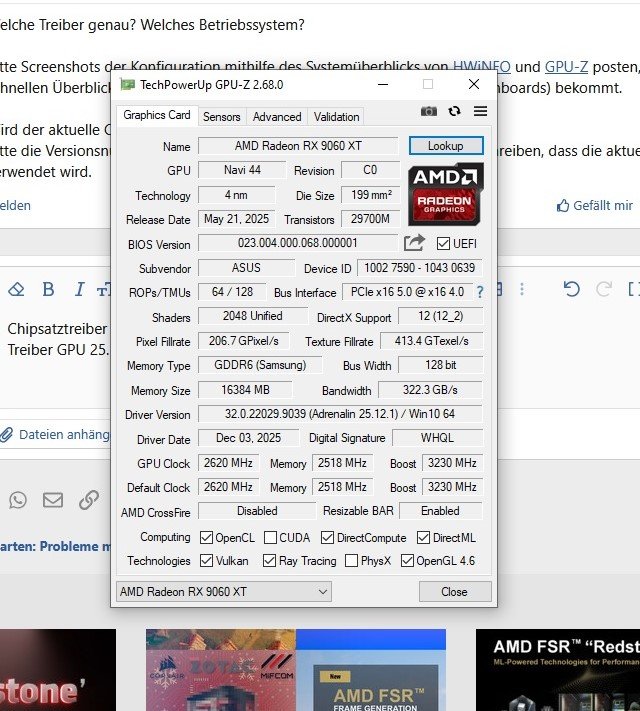Take a screenshot with GPU-Z camera icon
This screenshot has width=640, height=711.
pyautogui.click(x=429, y=111)
